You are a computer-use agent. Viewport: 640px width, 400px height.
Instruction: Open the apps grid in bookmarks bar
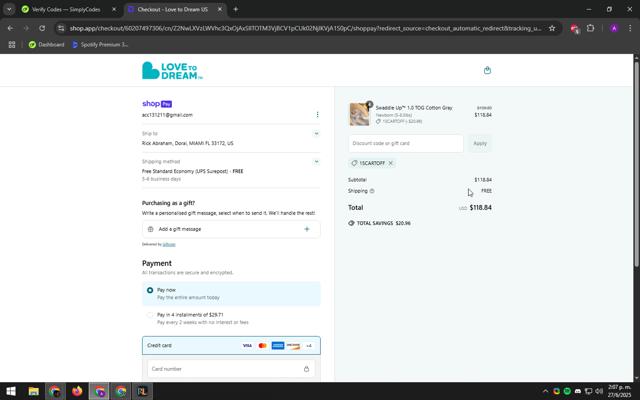coord(12,44)
